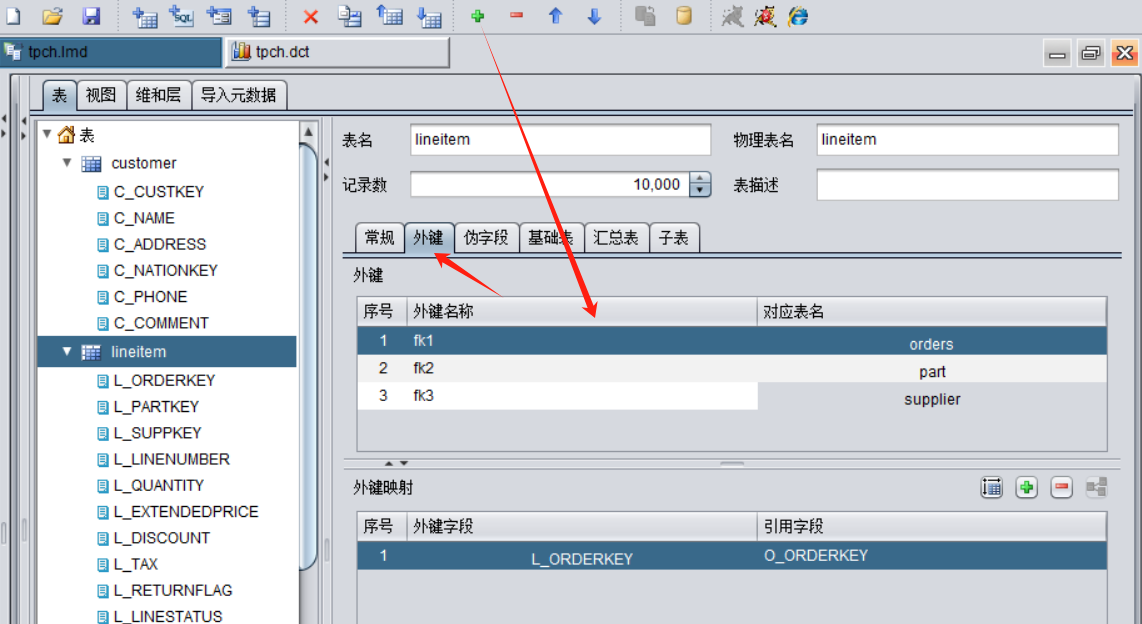The height and width of the screenshot is (624, 1142).
Task: Restore the inner document window
Action: tap(1090, 53)
